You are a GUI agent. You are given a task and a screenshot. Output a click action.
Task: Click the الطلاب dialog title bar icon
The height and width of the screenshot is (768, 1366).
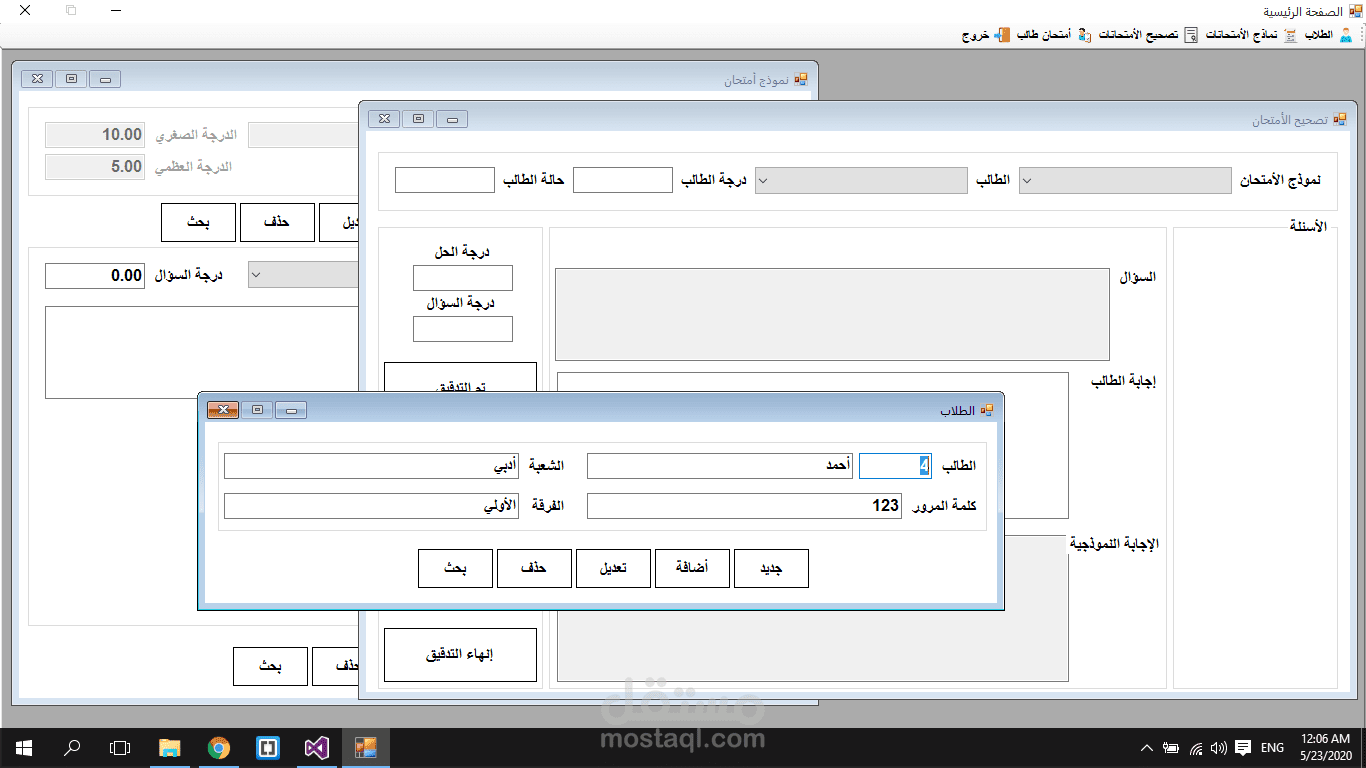click(989, 409)
